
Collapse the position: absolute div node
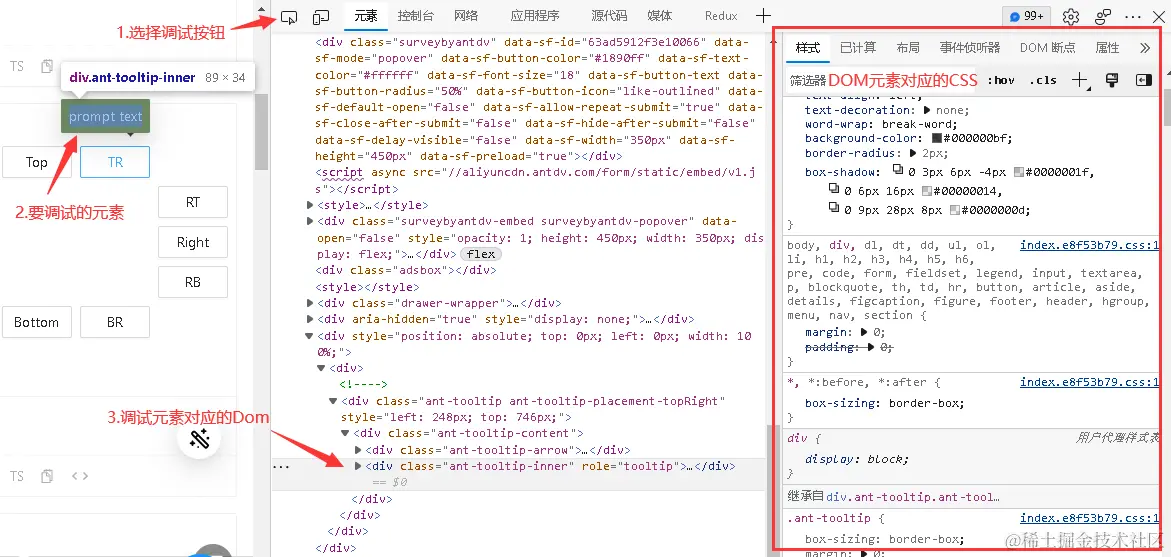[x=310, y=336]
